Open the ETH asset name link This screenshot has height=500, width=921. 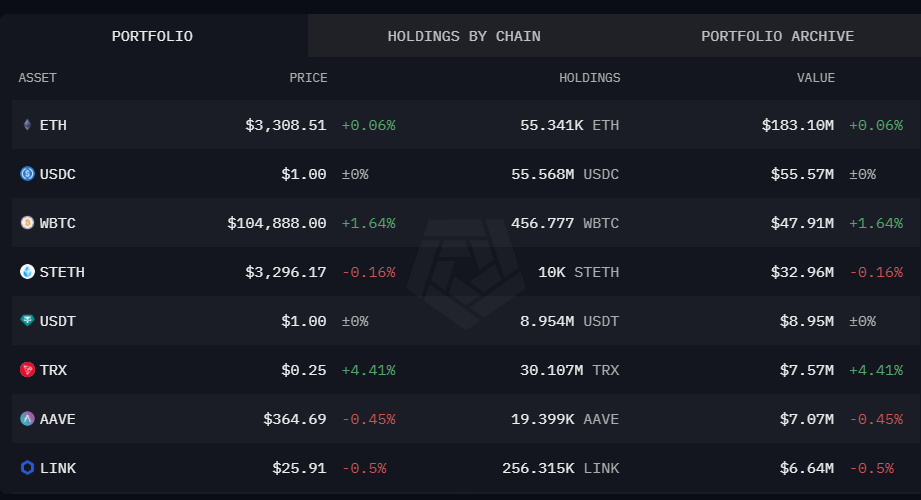(x=53, y=125)
